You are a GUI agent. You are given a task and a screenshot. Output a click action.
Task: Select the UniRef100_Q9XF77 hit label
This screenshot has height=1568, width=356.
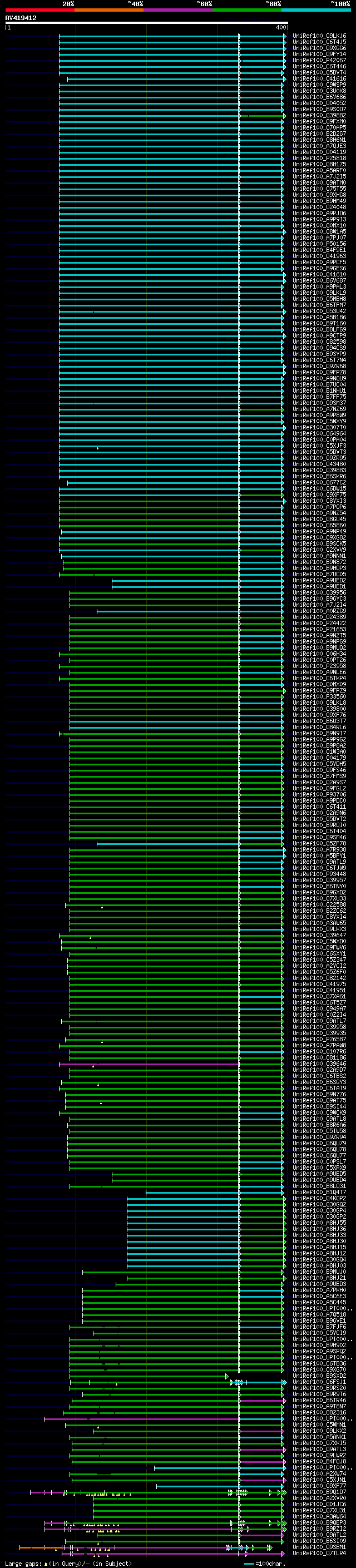[319, 1486]
